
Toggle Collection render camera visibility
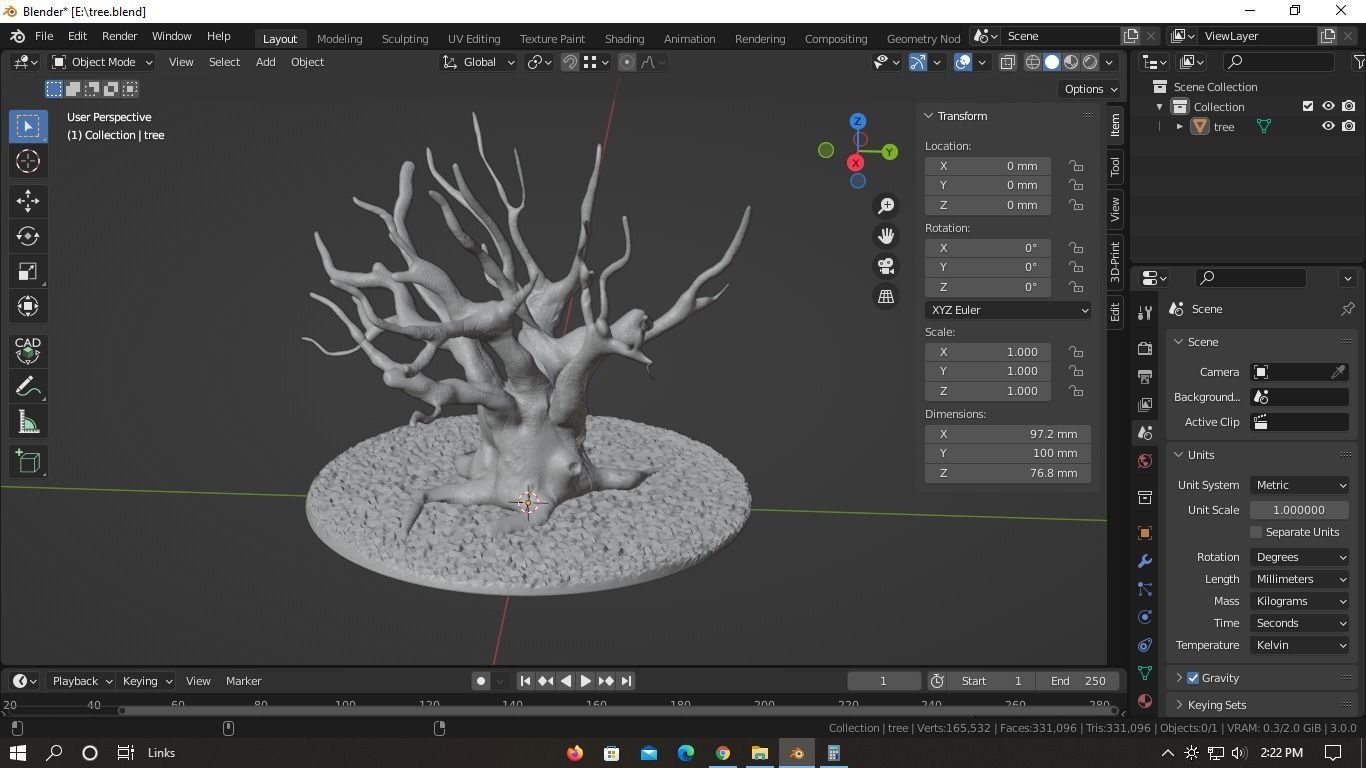pos(1349,106)
